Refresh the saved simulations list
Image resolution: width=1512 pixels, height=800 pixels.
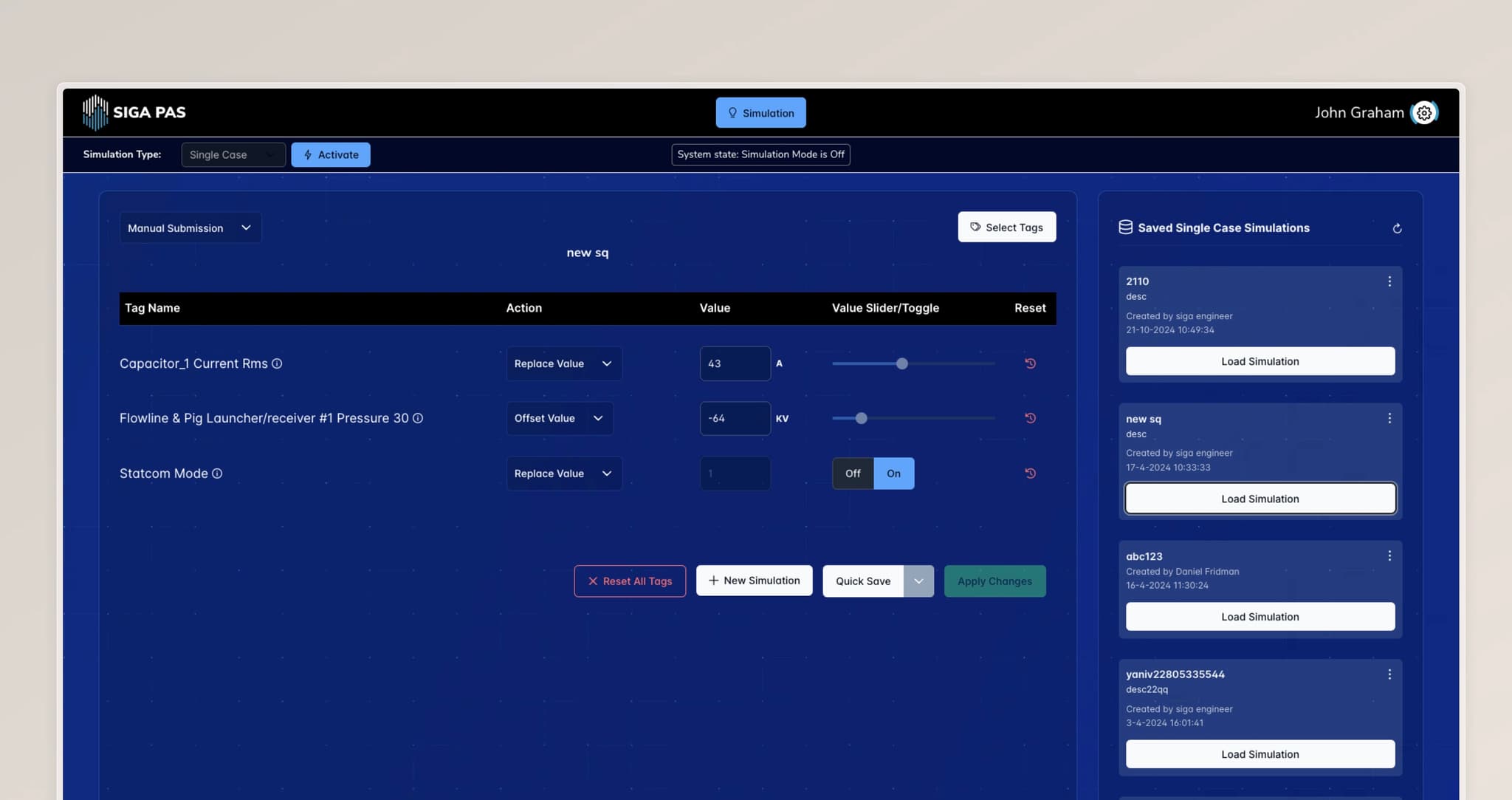1397,228
